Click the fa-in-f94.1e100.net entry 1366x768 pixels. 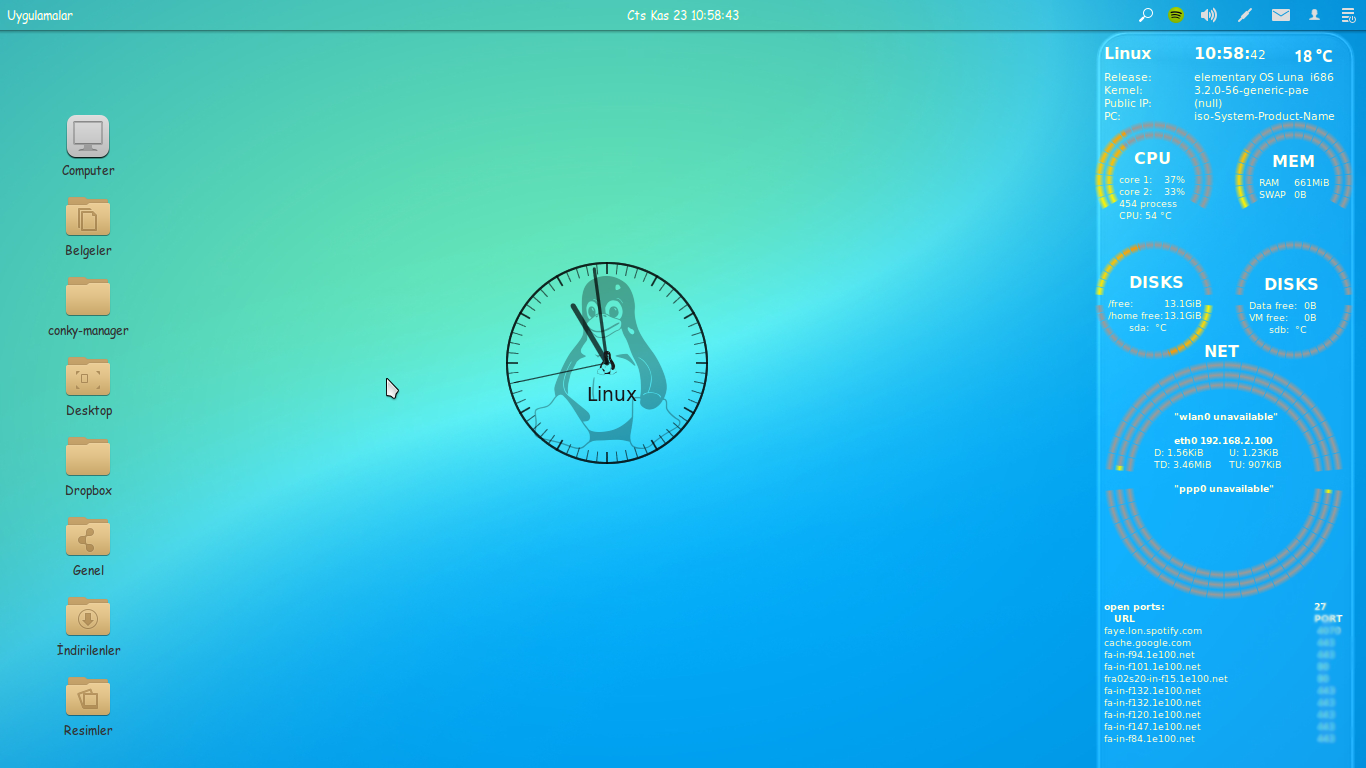tap(1149, 655)
